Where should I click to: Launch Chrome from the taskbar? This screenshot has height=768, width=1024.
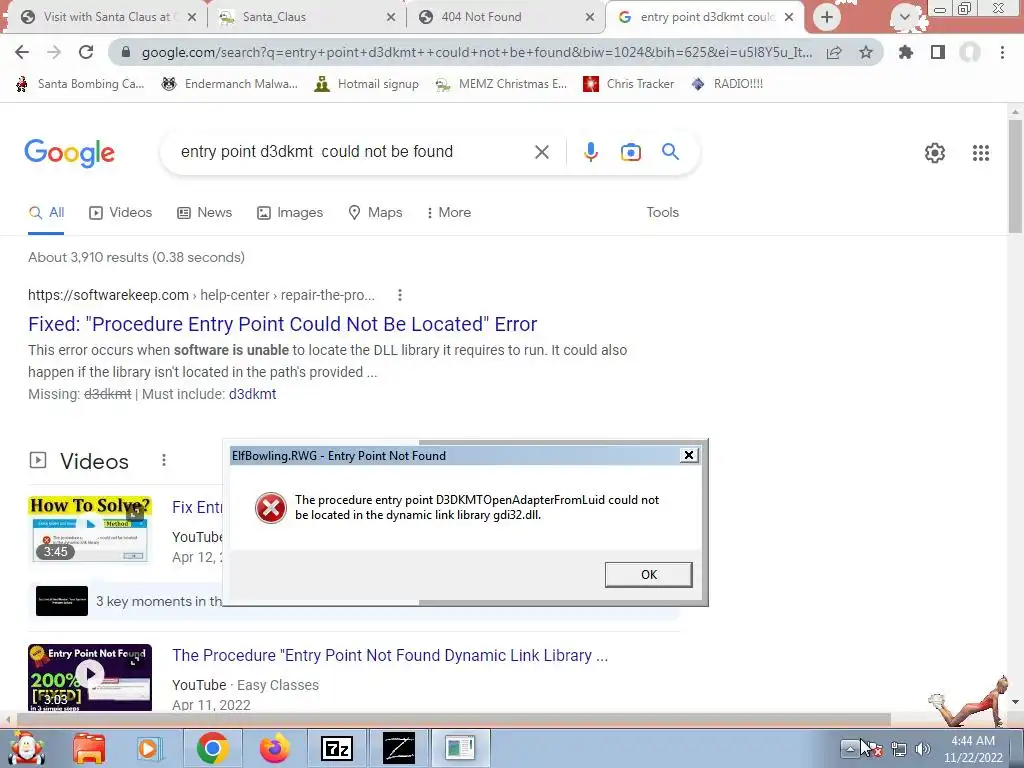(212, 748)
